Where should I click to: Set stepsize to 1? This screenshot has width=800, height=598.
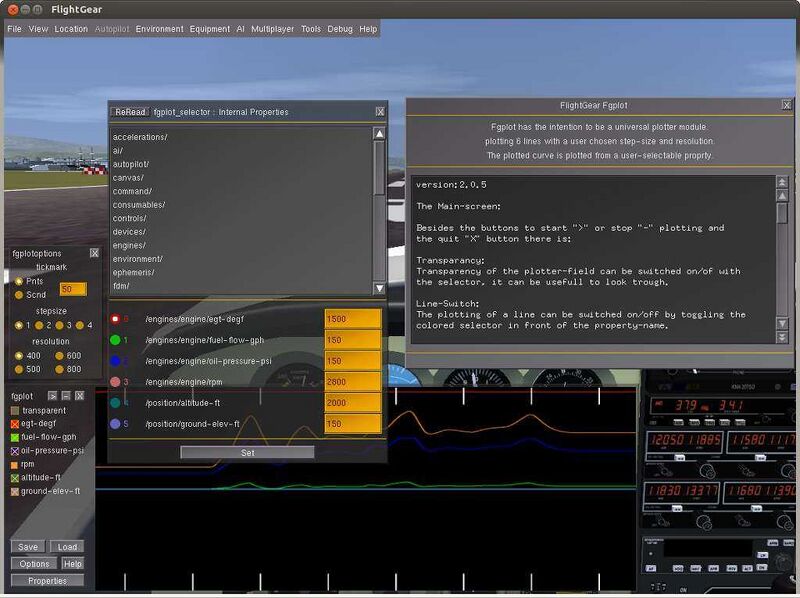point(19,326)
